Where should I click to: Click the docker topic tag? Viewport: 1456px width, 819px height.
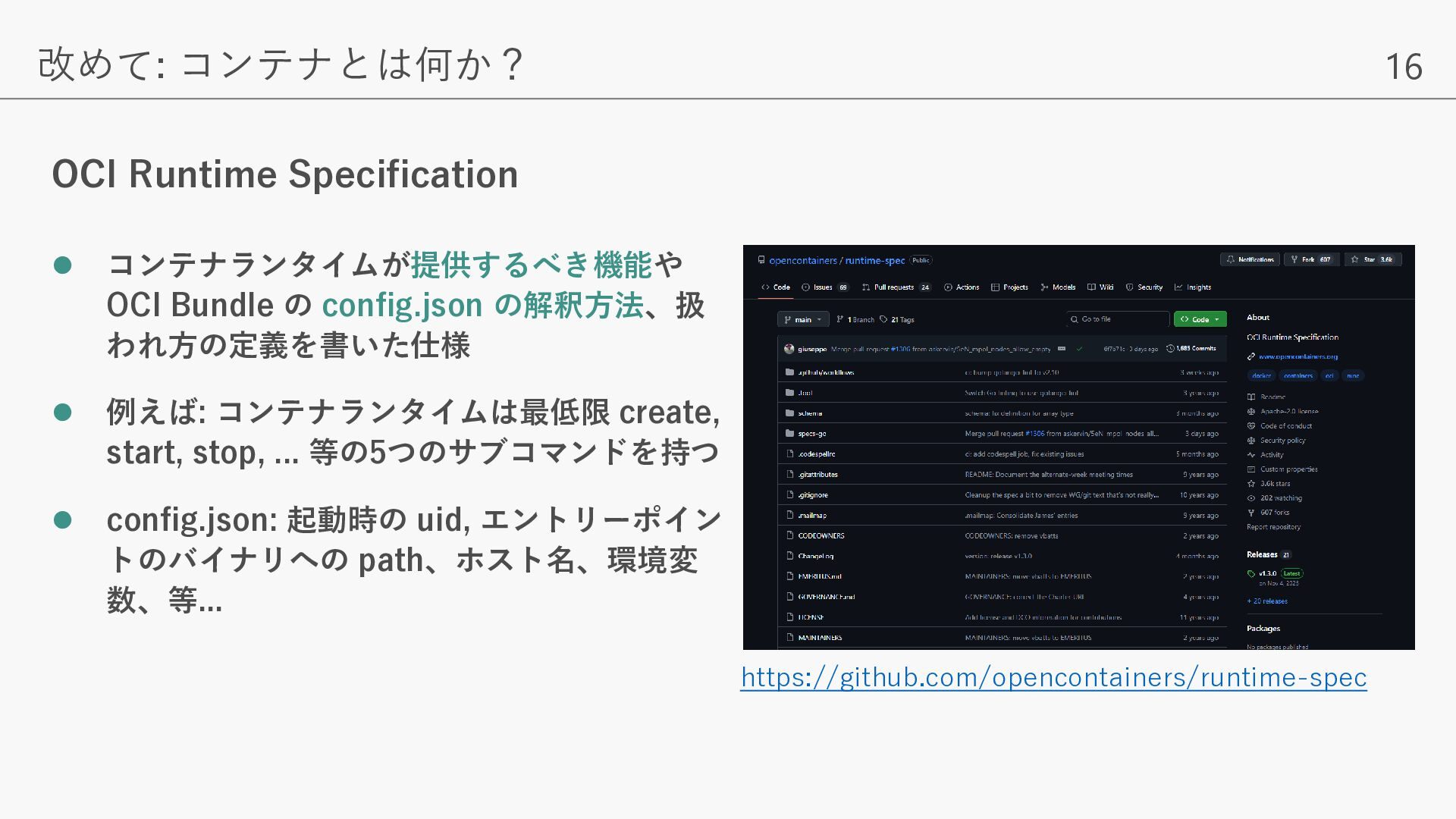(1261, 375)
